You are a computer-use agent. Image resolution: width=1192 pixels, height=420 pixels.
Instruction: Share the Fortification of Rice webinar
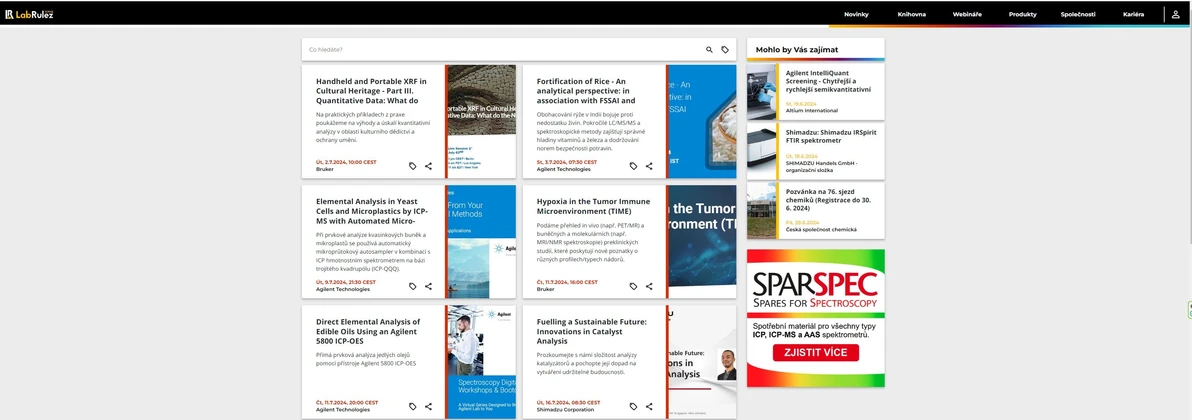click(x=649, y=166)
